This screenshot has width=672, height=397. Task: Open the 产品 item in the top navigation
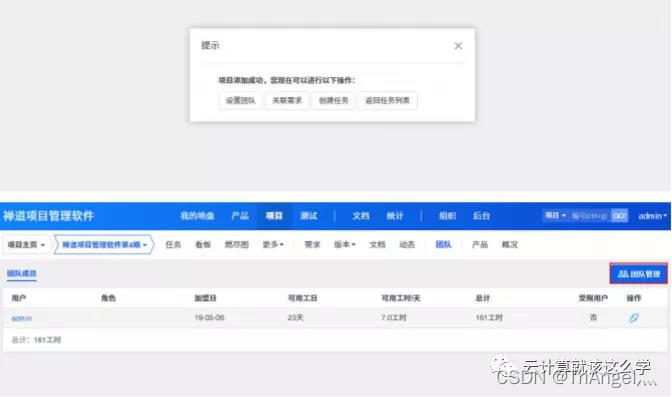(x=240, y=216)
